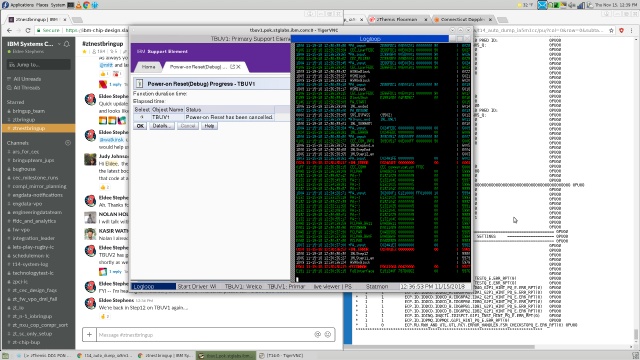Click the attach plus icon in message box
Viewport: 640px width, 360px height.
(89, 335)
